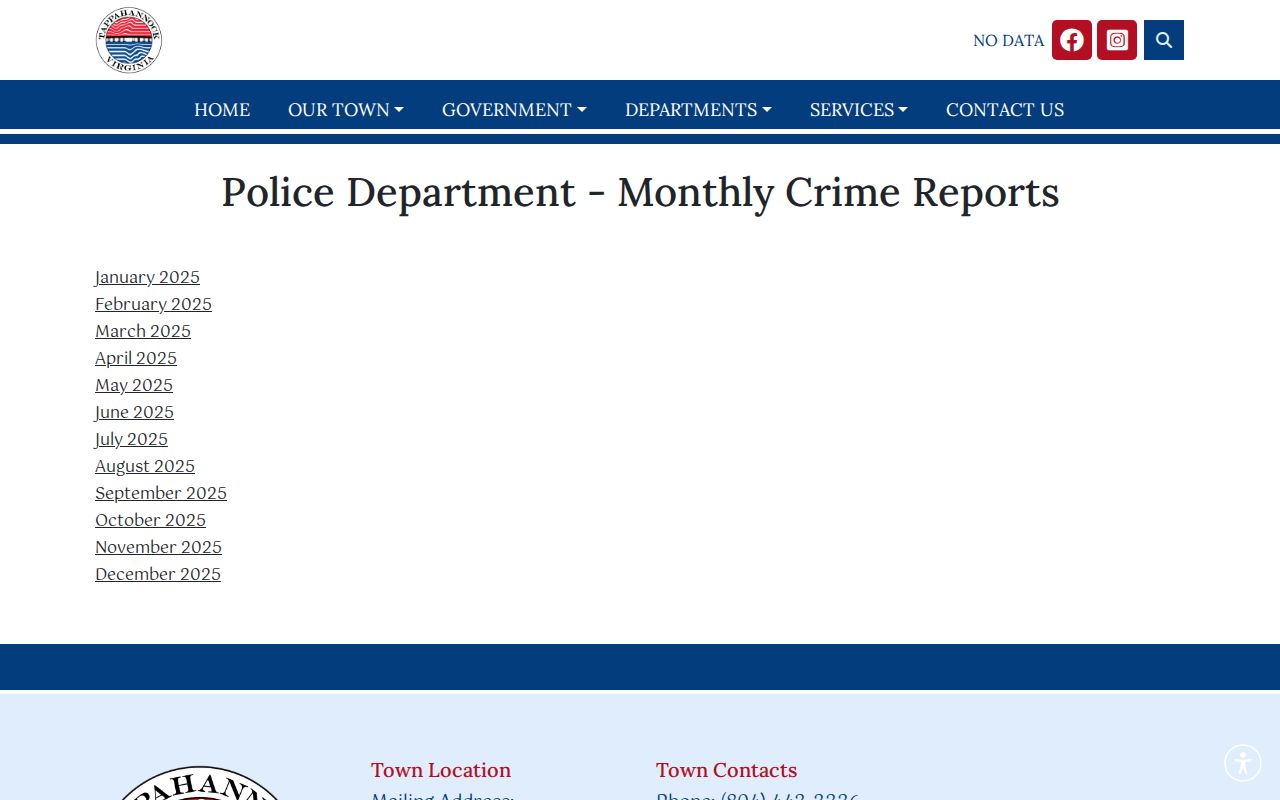Open the Contact Us page

[1005, 110]
